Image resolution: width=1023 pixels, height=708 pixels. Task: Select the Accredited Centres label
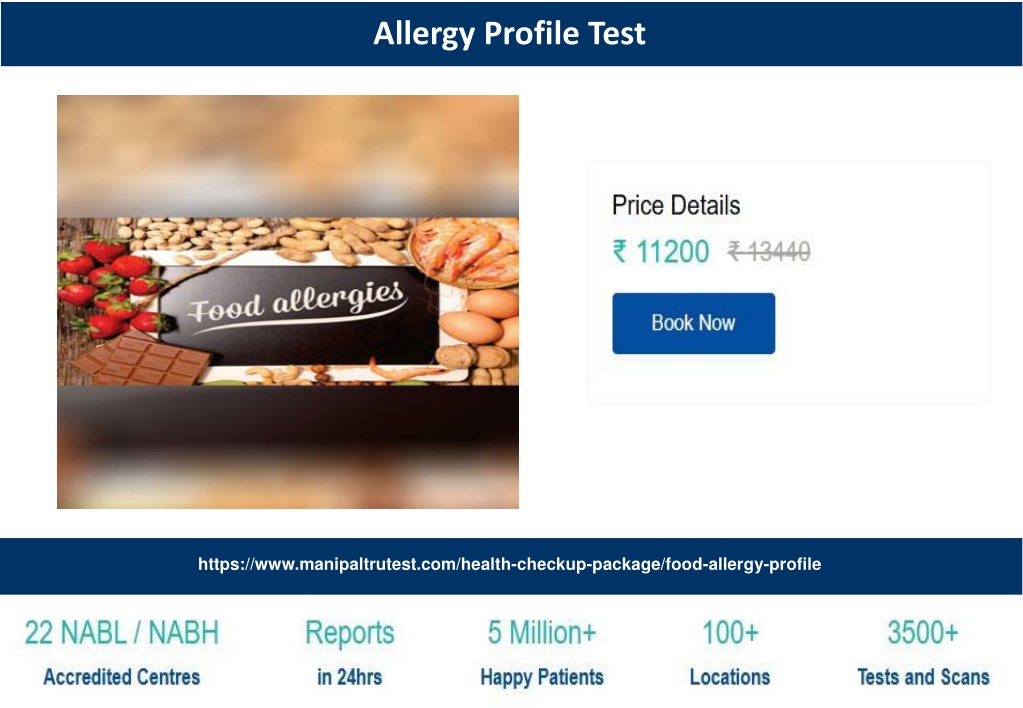122,677
